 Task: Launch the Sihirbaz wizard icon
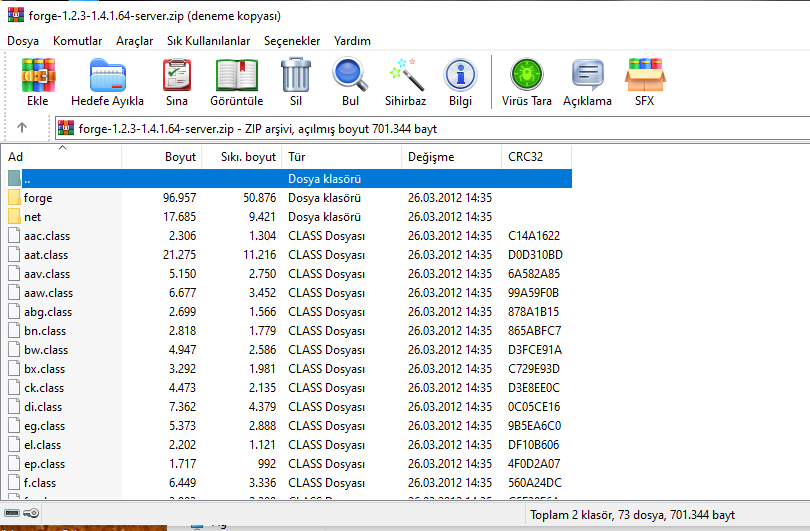406,75
